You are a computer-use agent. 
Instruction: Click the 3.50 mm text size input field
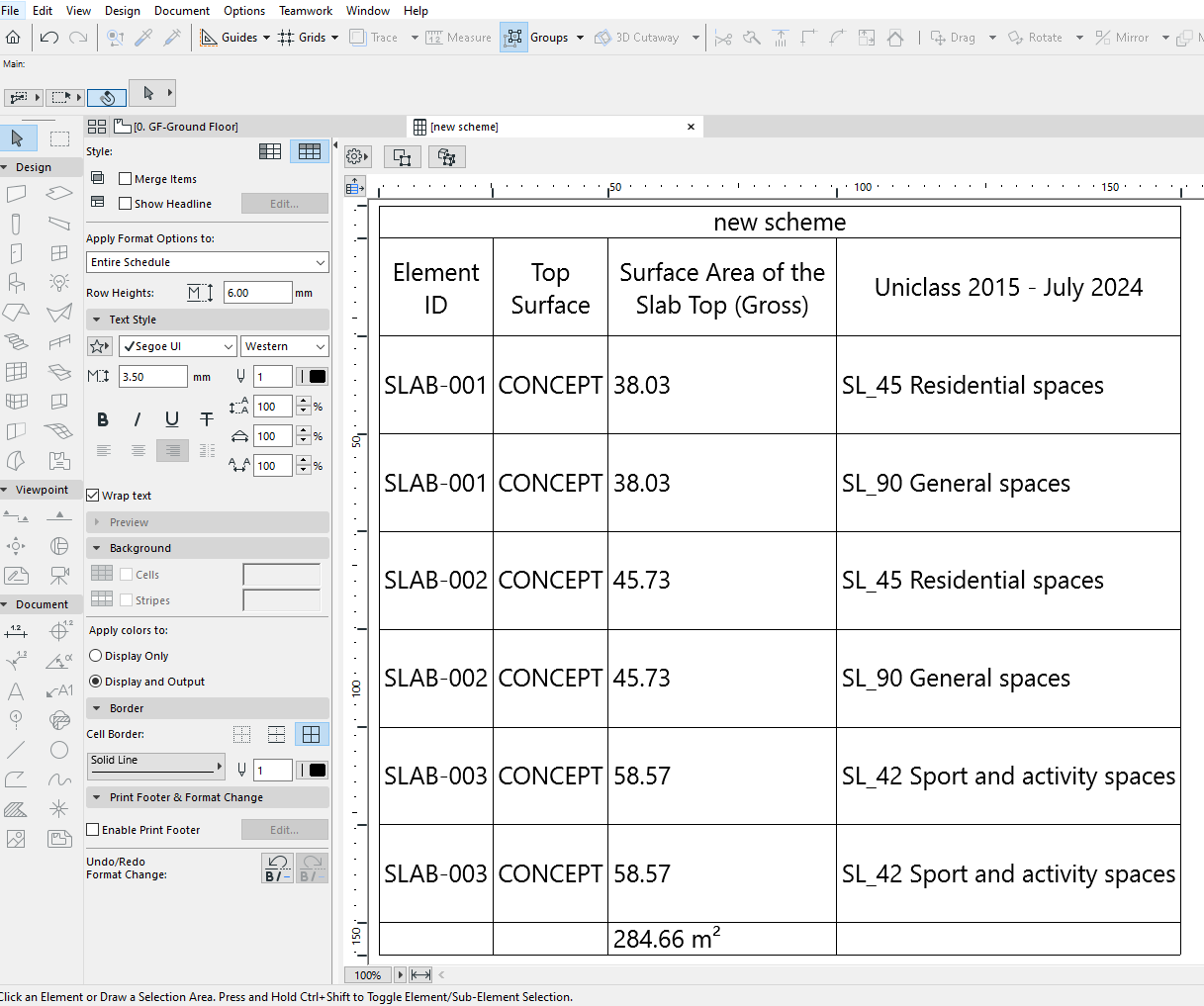[x=152, y=376]
